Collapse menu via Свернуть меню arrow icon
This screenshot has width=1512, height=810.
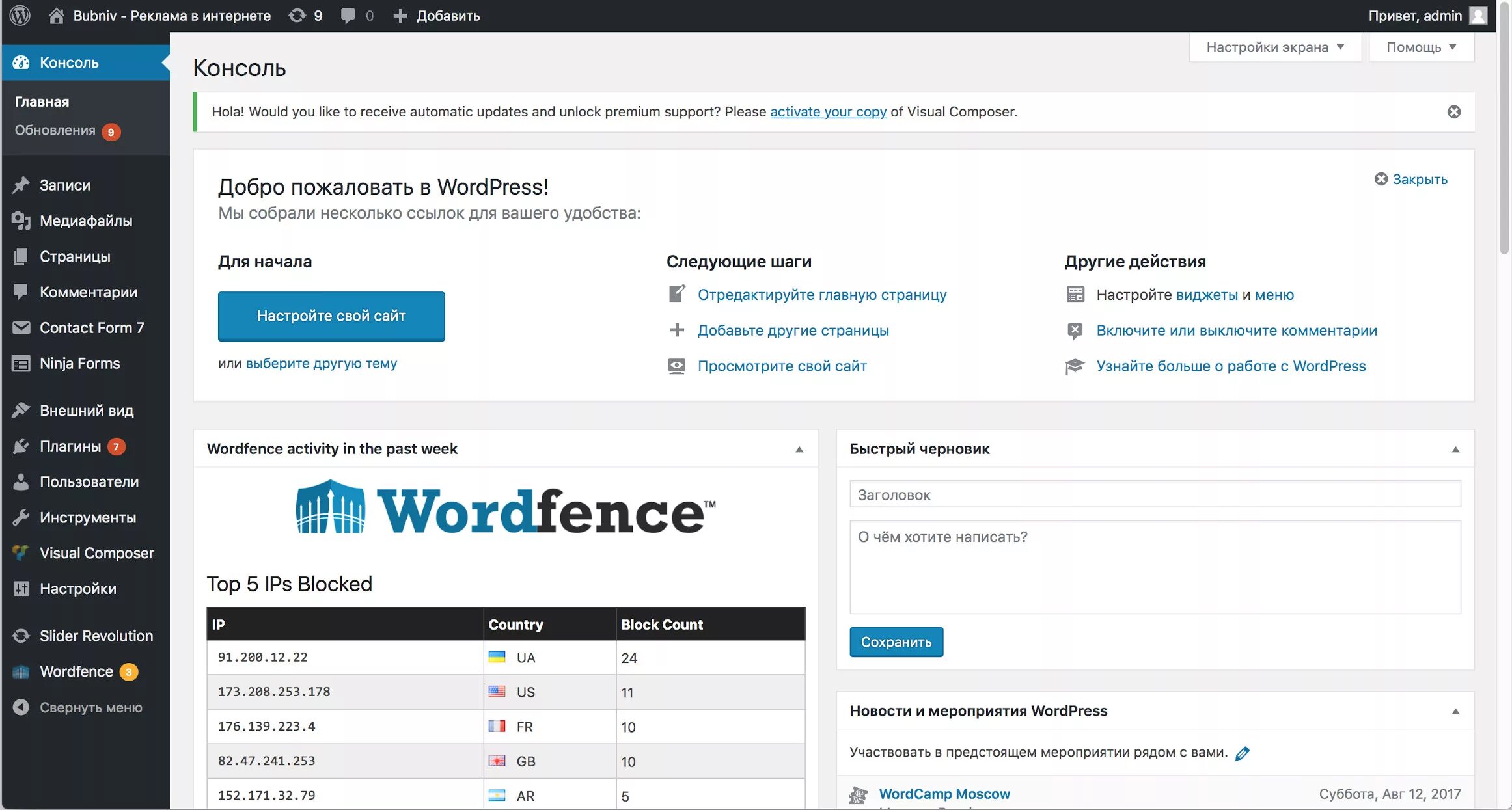coord(21,707)
